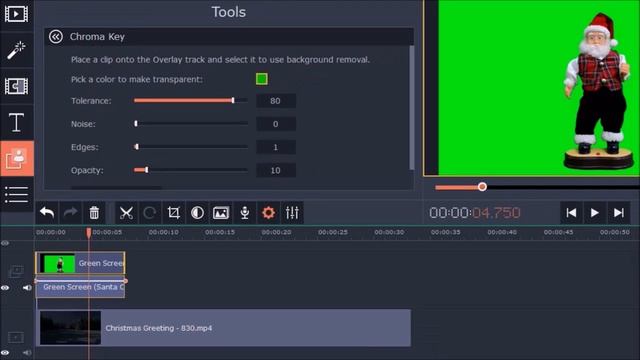Toggle overlay track eye visibility icon
Screen dimensions: 640x360
click(x=5, y=288)
